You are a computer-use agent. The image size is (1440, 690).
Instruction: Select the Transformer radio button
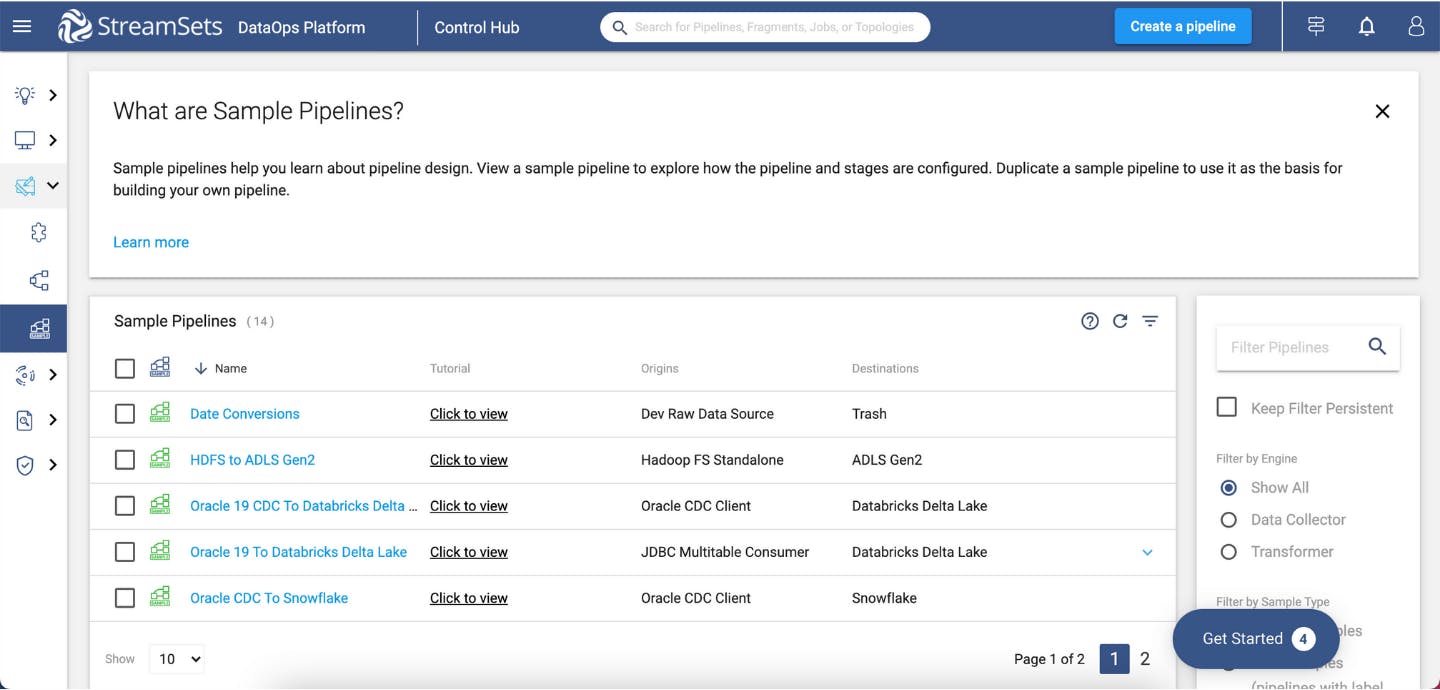pos(1228,551)
